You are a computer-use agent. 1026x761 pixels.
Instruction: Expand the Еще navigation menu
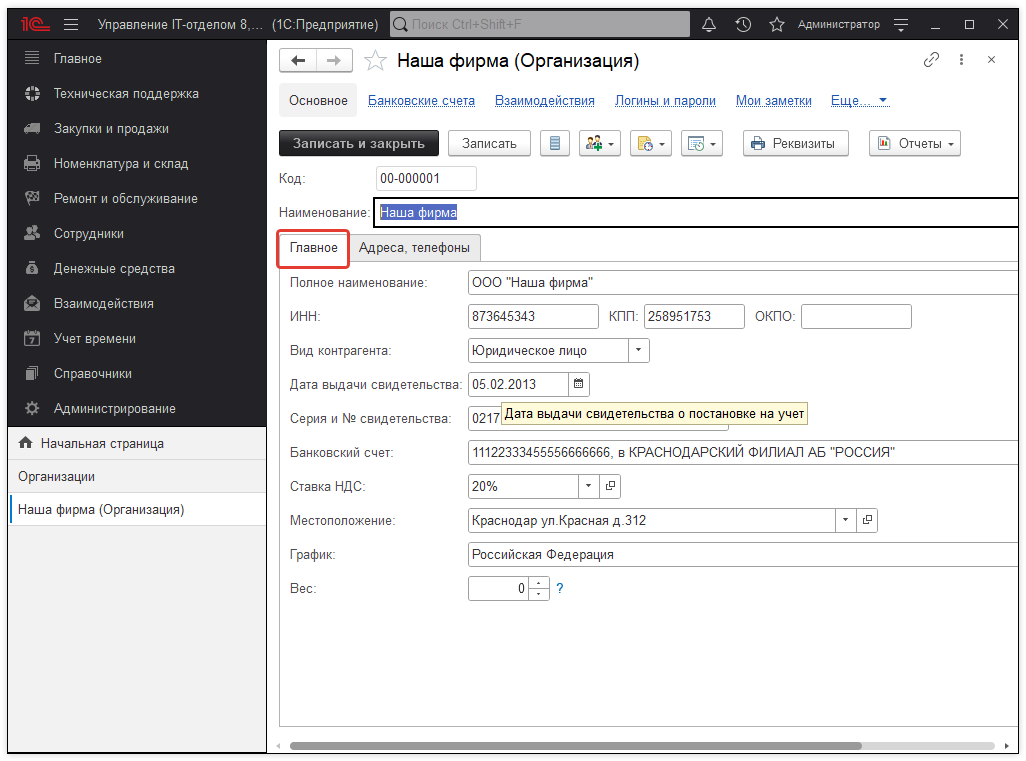[859, 101]
